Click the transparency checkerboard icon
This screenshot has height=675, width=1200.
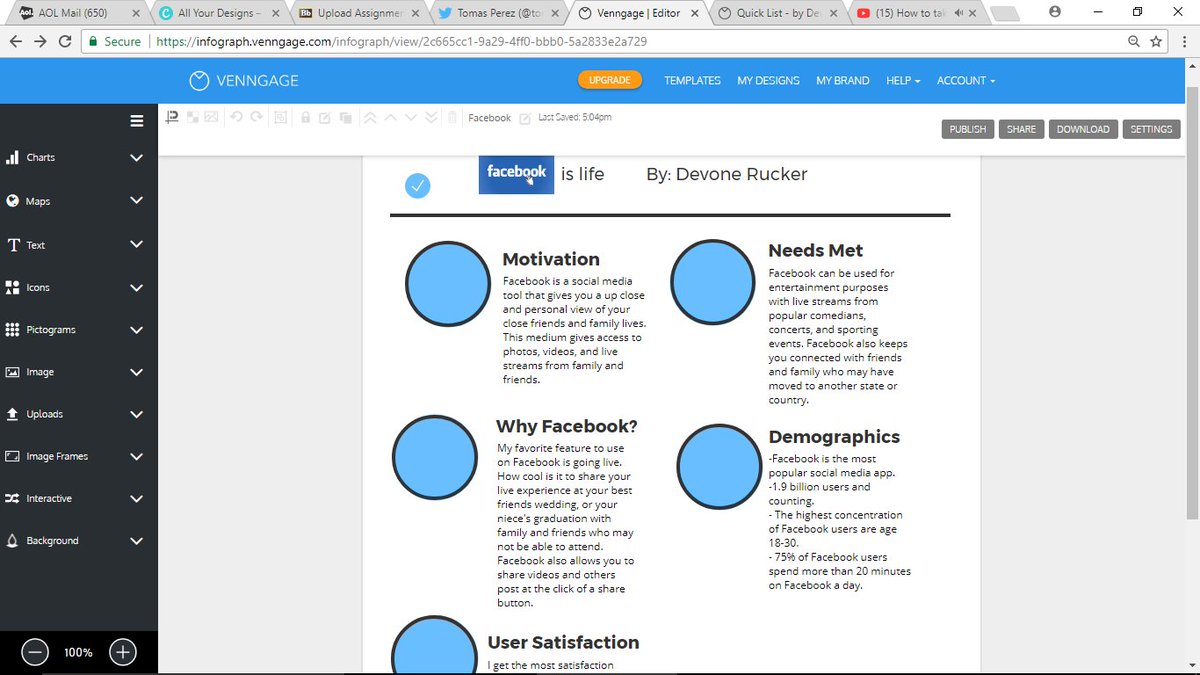point(192,117)
